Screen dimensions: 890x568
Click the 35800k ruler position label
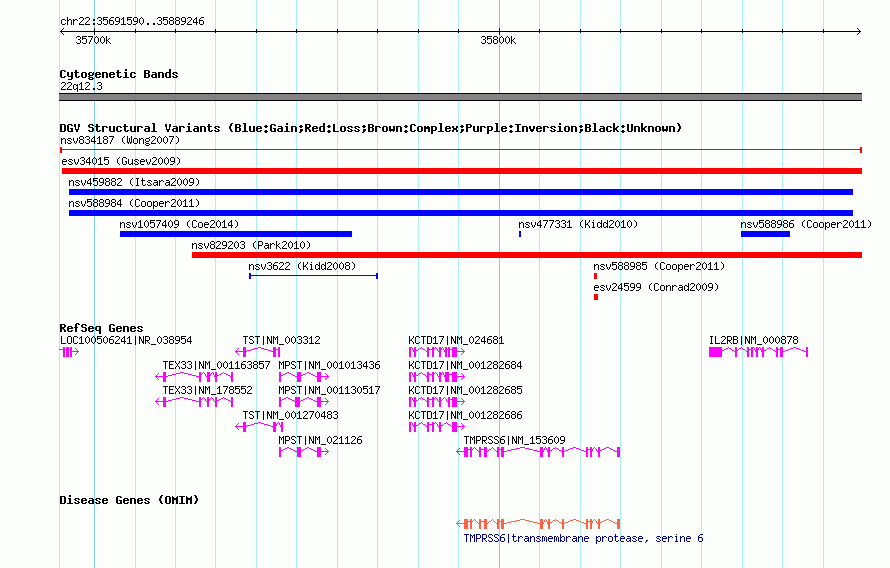click(x=498, y=40)
